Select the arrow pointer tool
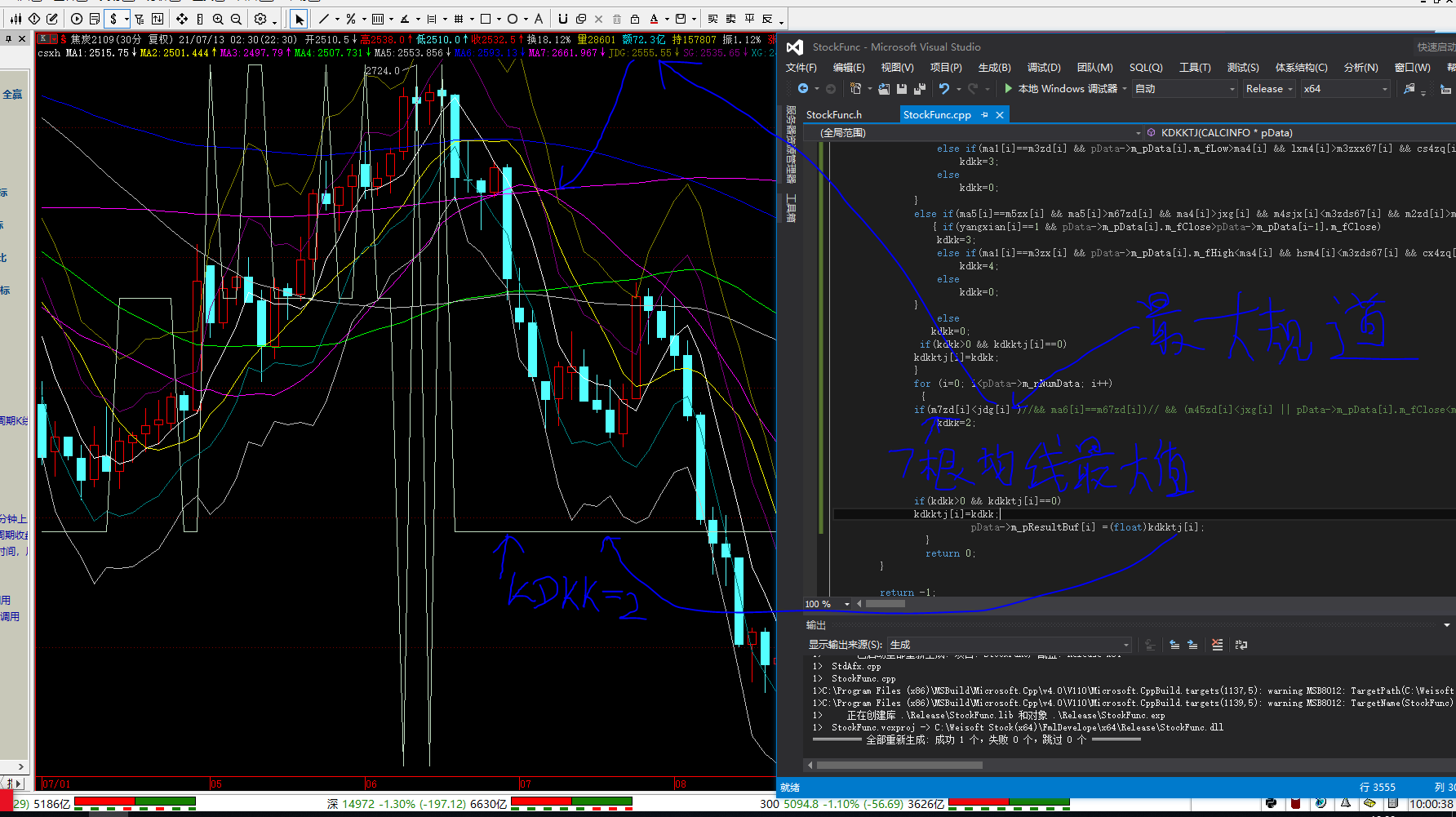1456x817 pixels. [300, 19]
